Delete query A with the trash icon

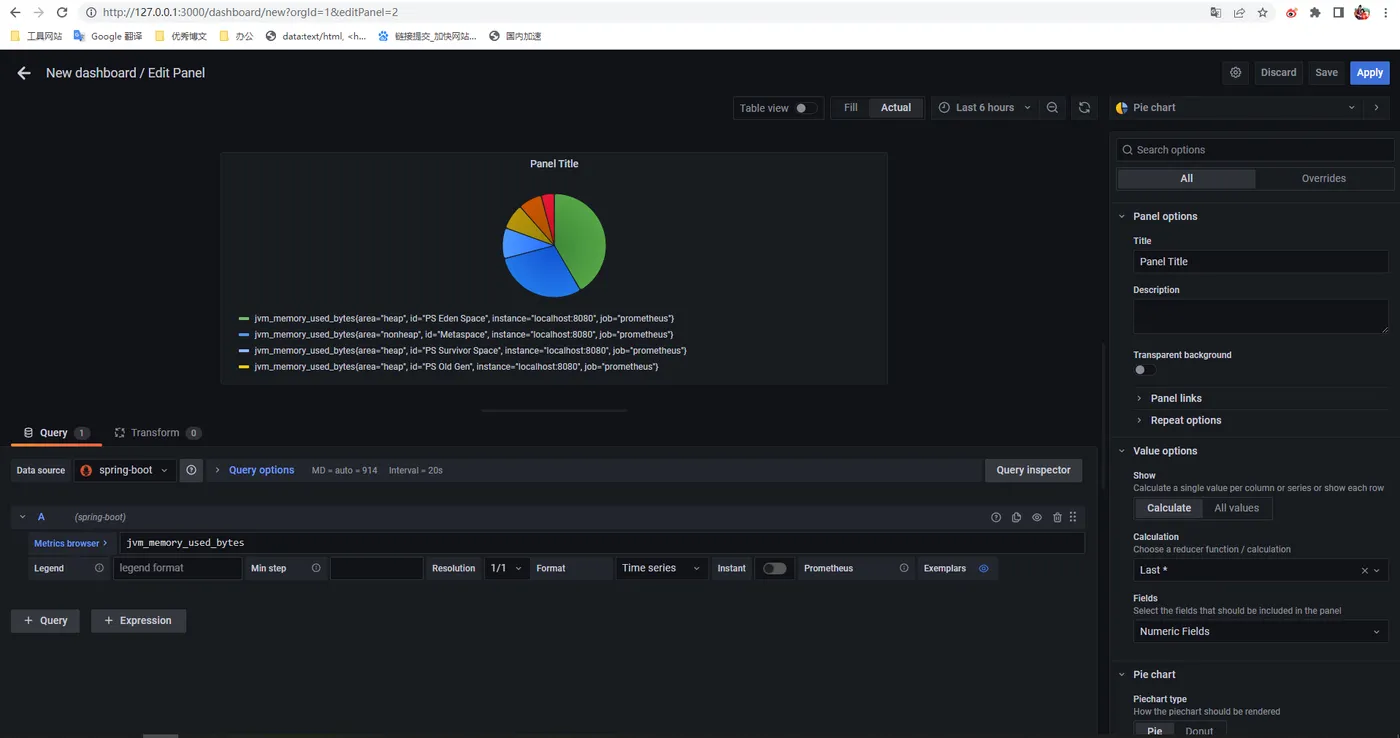tap(1057, 517)
